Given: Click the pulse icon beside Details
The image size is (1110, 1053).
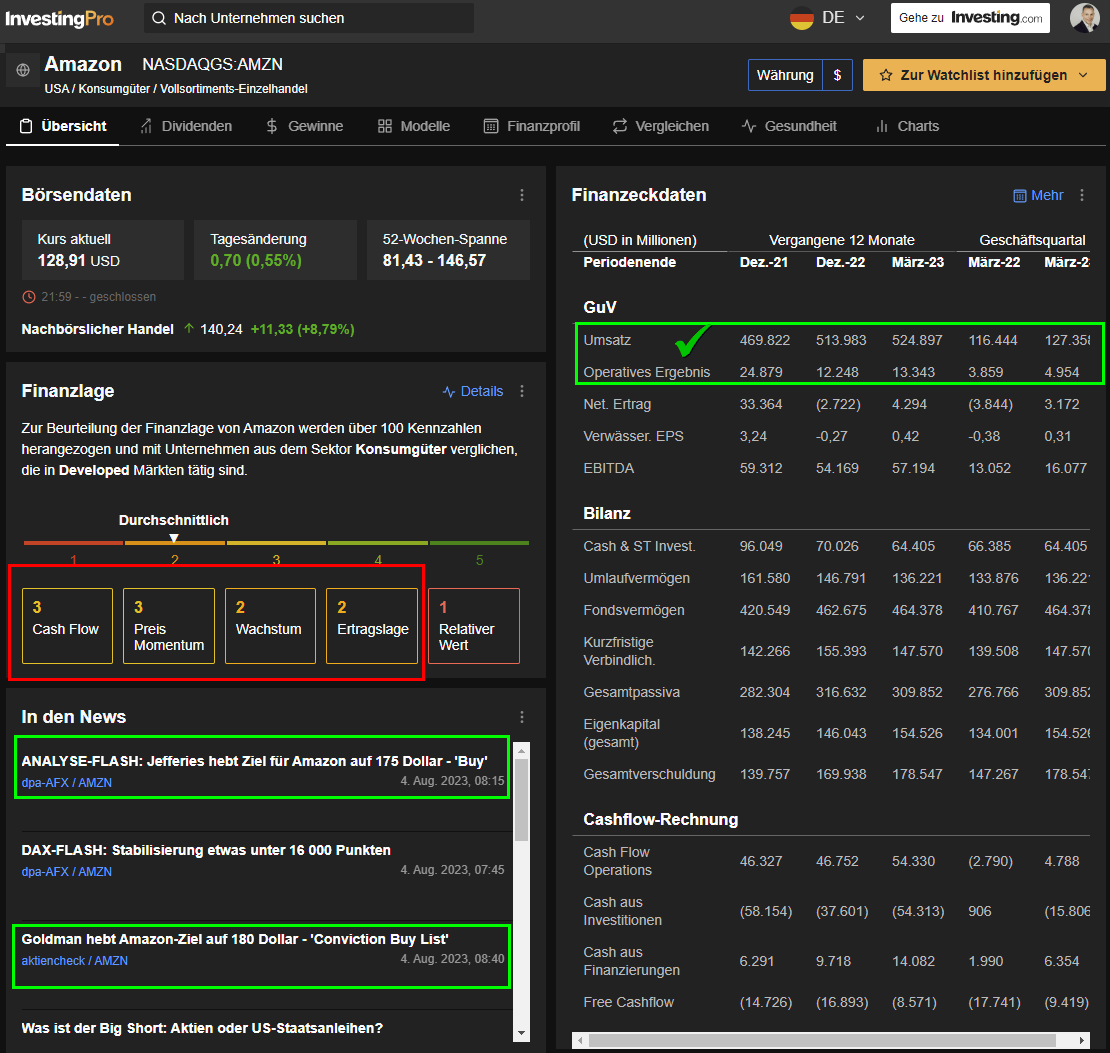Looking at the screenshot, I should pyautogui.click(x=449, y=392).
